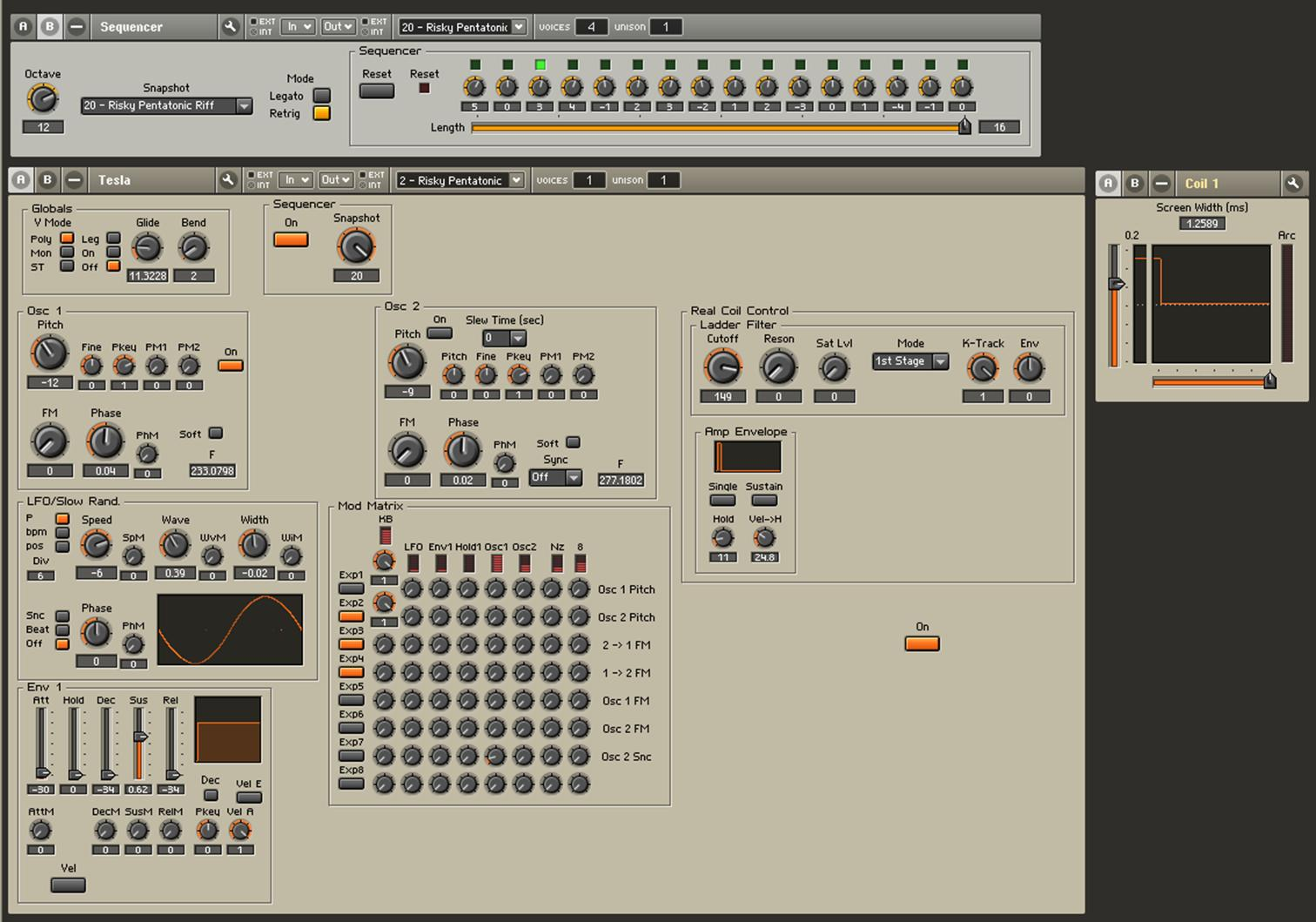Open the Sequencer Out menu
1316x922 pixels.
point(337,27)
